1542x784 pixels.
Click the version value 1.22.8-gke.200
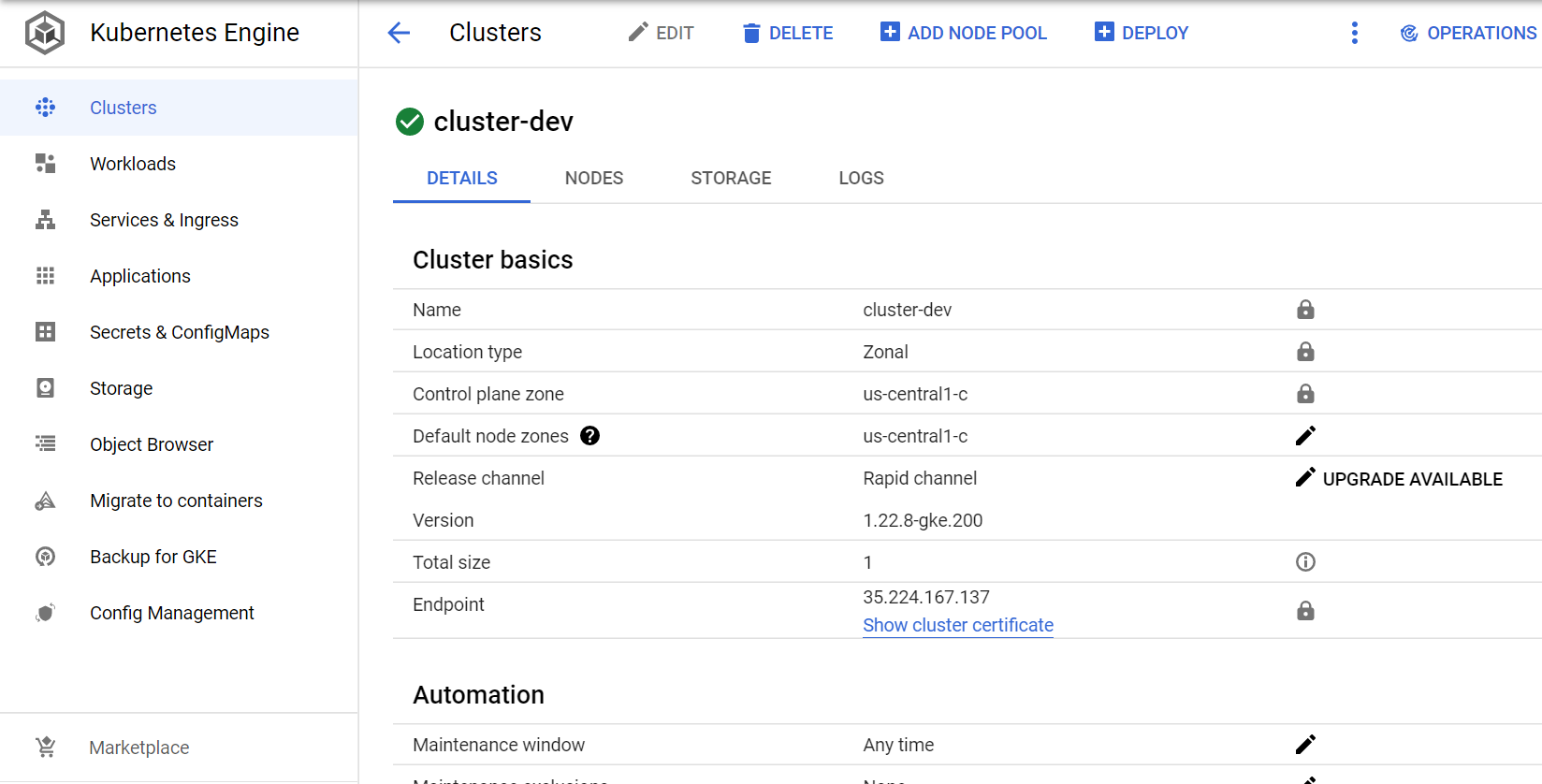pyautogui.click(x=923, y=520)
